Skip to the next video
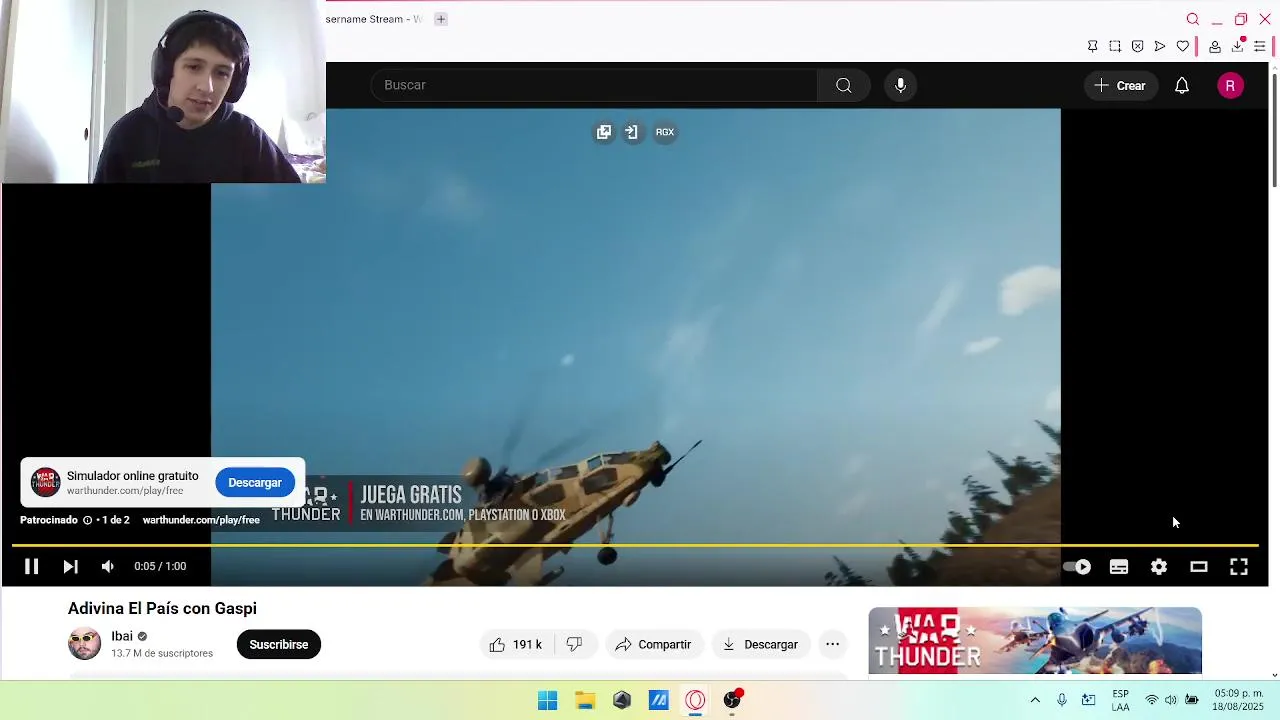This screenshot has width=1280, height=720. click(70, 566)
